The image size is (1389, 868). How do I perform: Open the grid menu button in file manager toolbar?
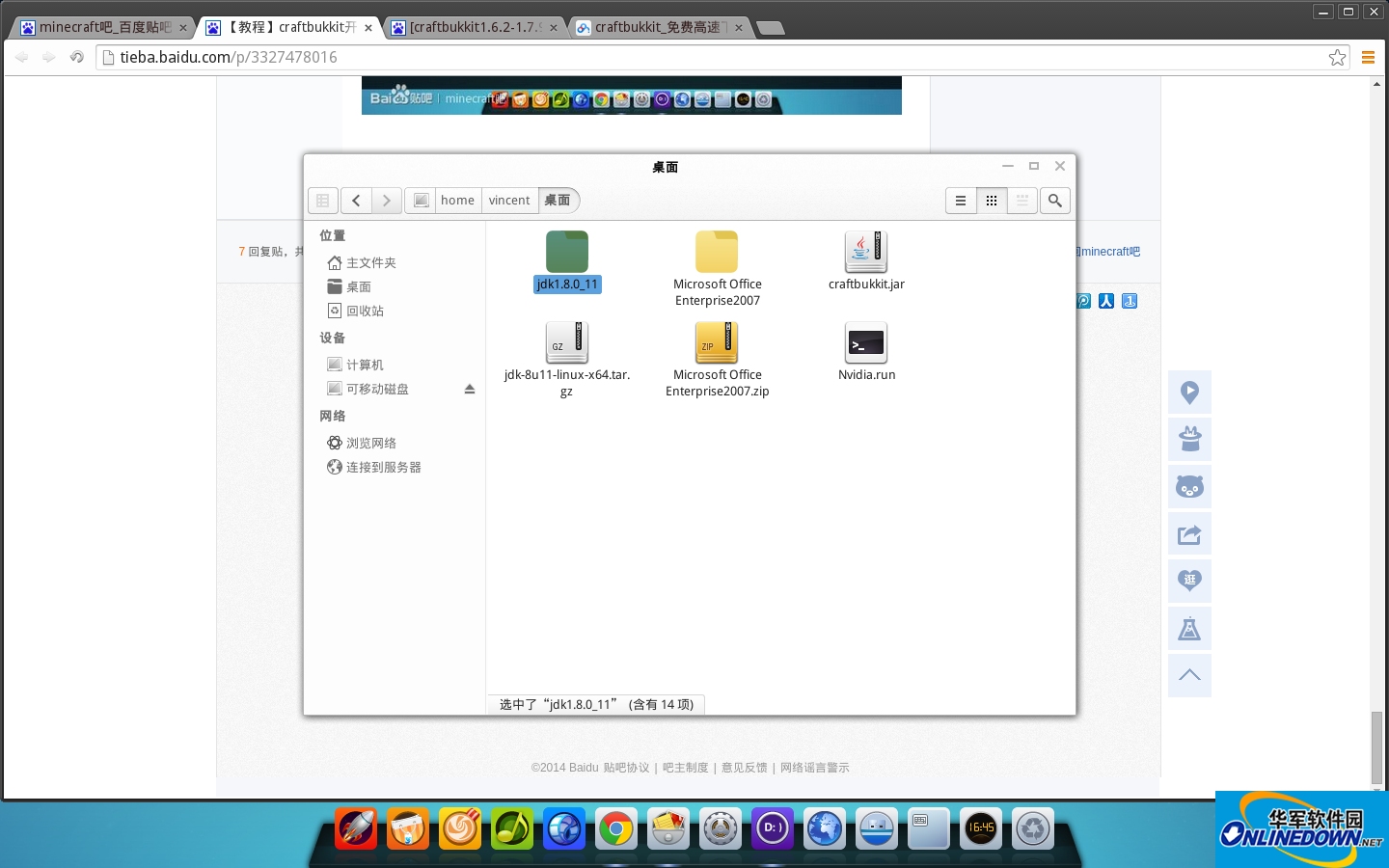click(x=323, y=201)
